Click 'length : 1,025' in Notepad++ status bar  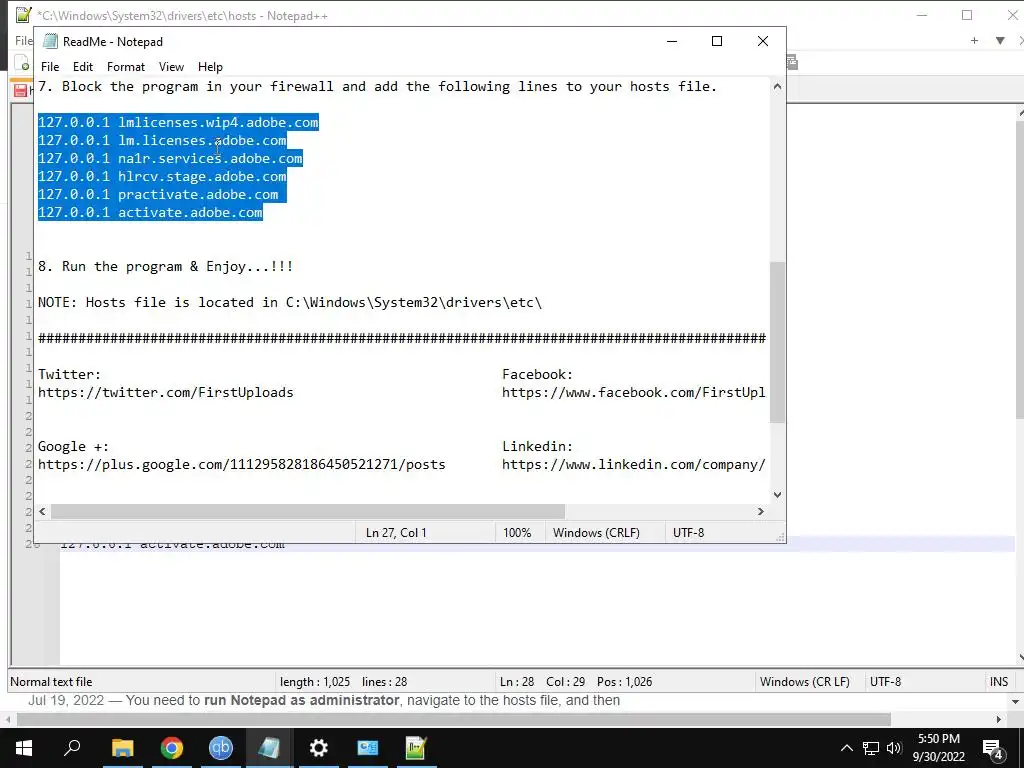(x=315, y=682)
